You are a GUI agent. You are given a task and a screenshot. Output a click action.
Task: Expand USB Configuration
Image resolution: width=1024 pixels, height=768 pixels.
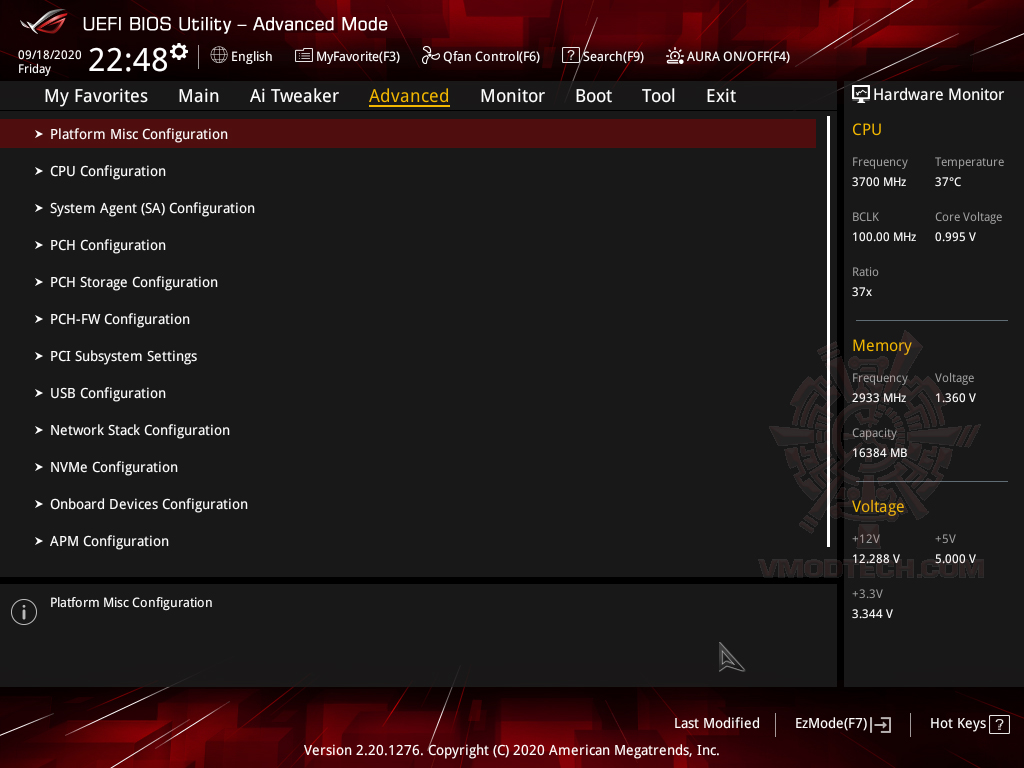pyautogui.click(x=107, y=393)
